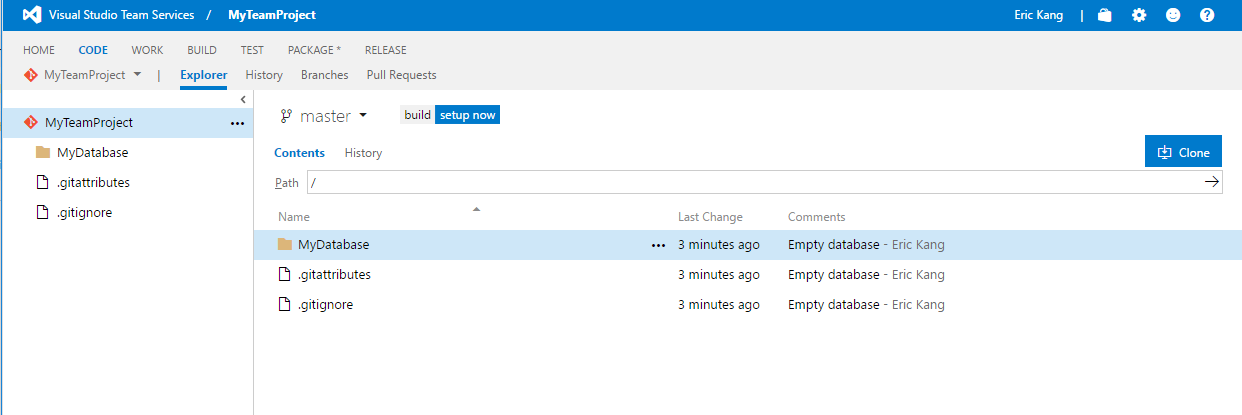
Task: Open .gitignore in the contents list
Action: tap(326, 305)
